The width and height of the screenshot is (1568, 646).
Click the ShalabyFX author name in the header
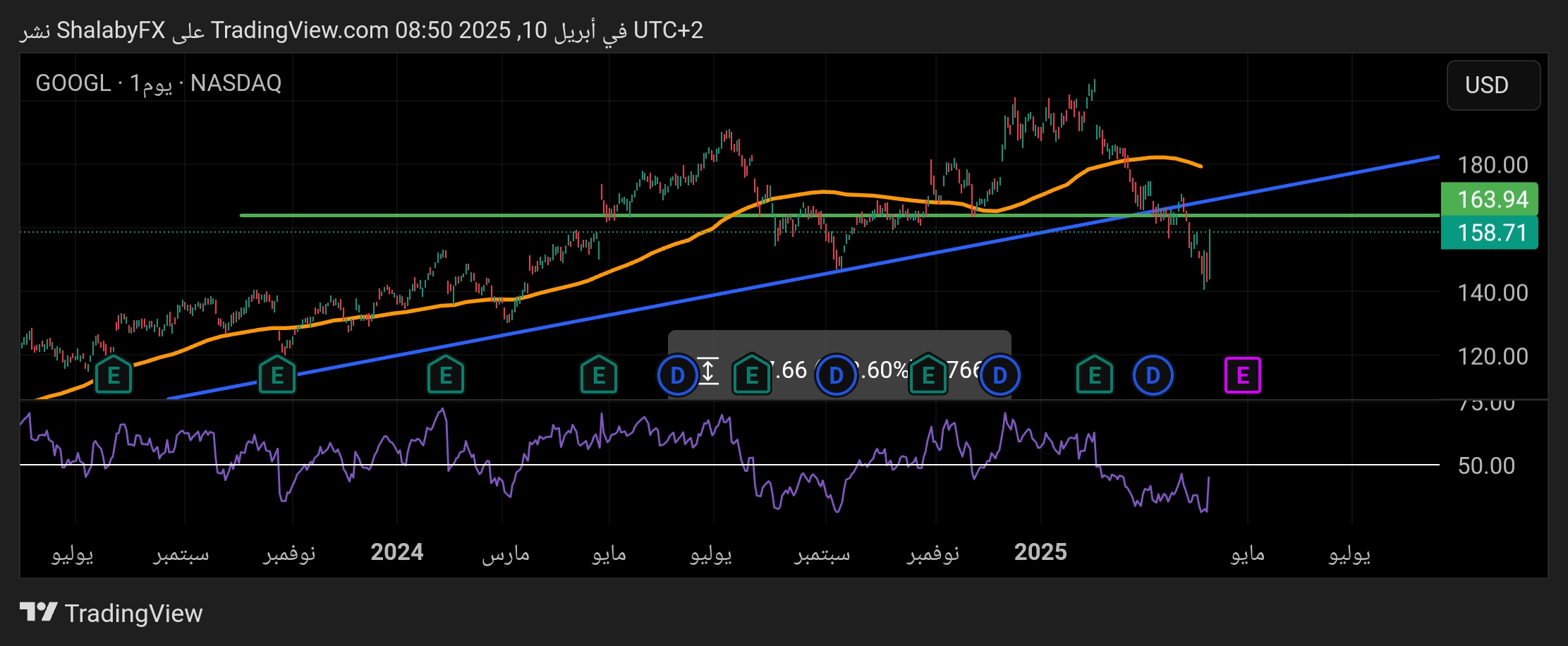pyautogui.click(x=111, y=30)
